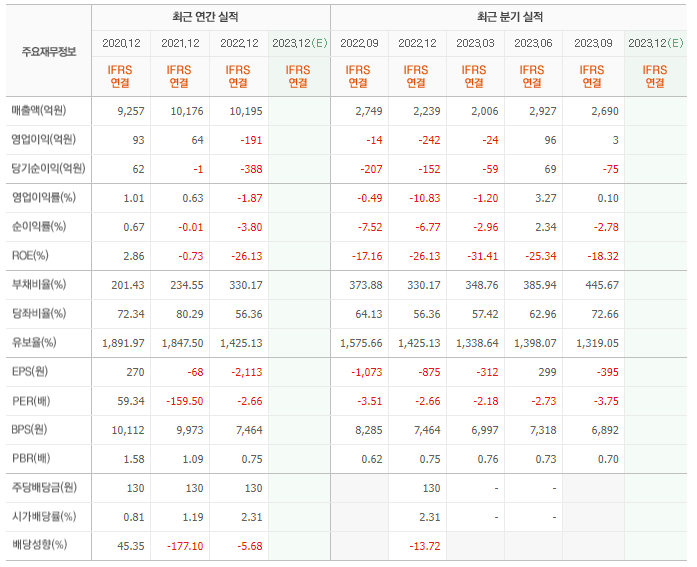
Task: Click the 9,257 revenue value
Action: pyautogui.click(x=131, y=111)
